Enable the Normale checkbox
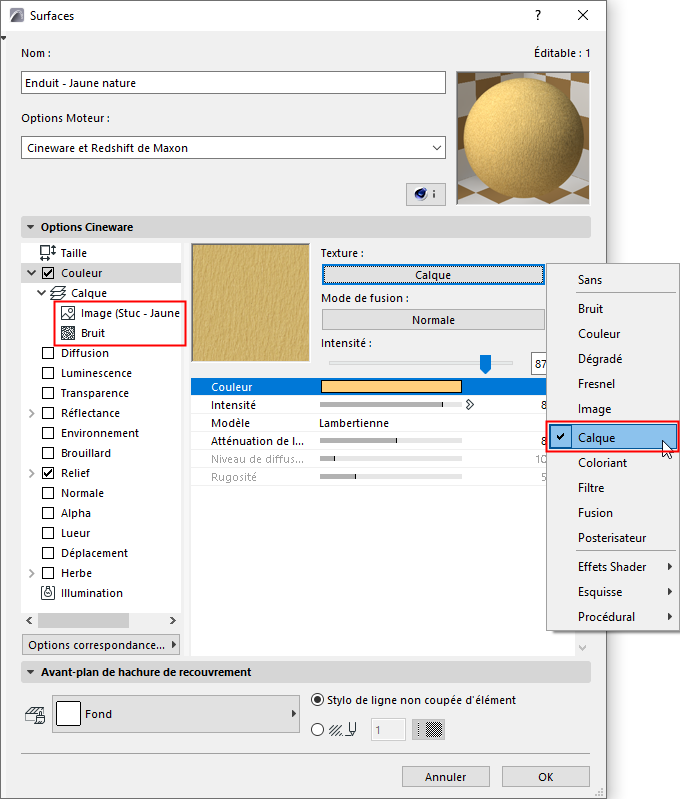Image resolution: width=680 pixels, height=799 pixels. tap(48, 493)
